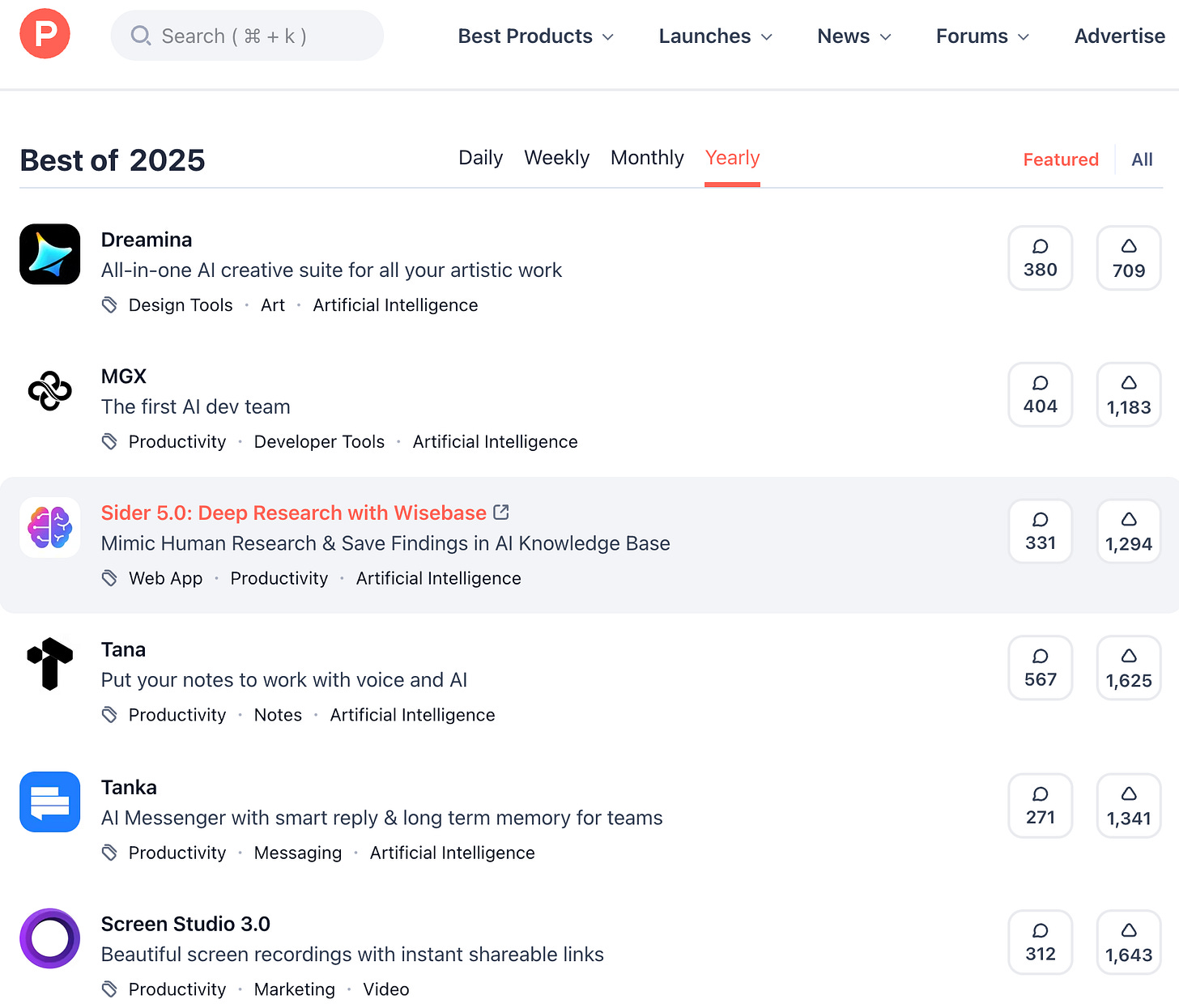Open the Messaging topic tag
Image resolution: width=1179 pixels, height=1008 pixels.
click(298, 853)
